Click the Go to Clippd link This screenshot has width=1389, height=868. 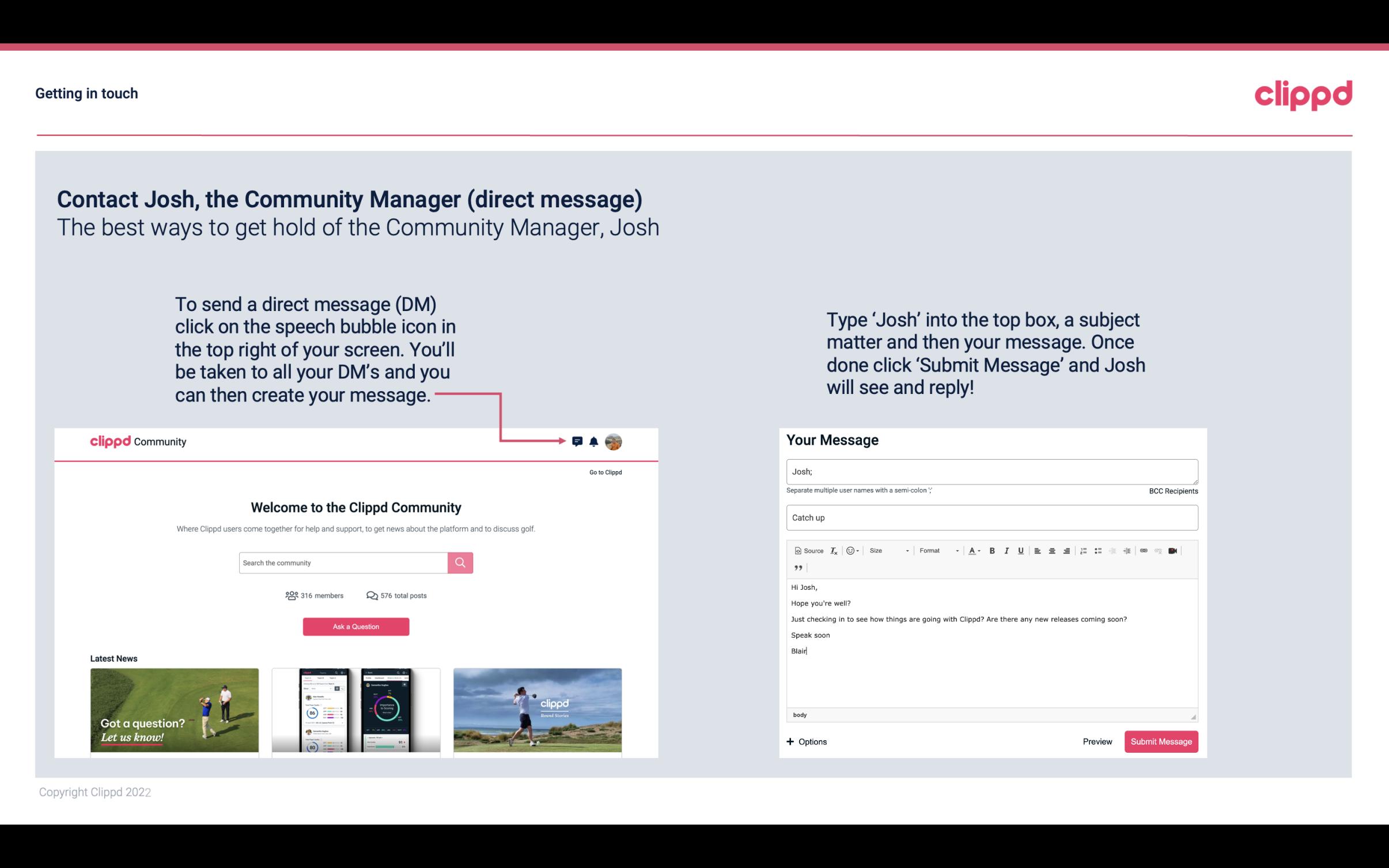pos(603,472)
